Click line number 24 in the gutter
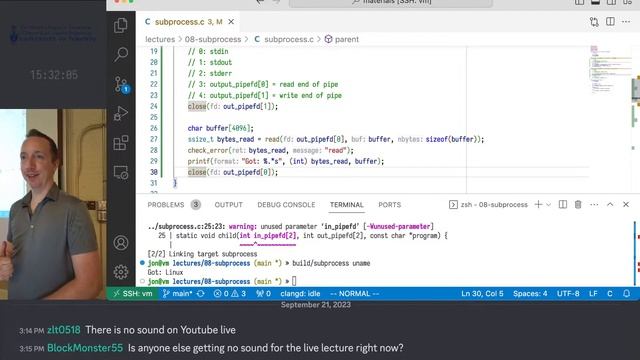This screenshot has height=360, width=640. coord(153,106)
